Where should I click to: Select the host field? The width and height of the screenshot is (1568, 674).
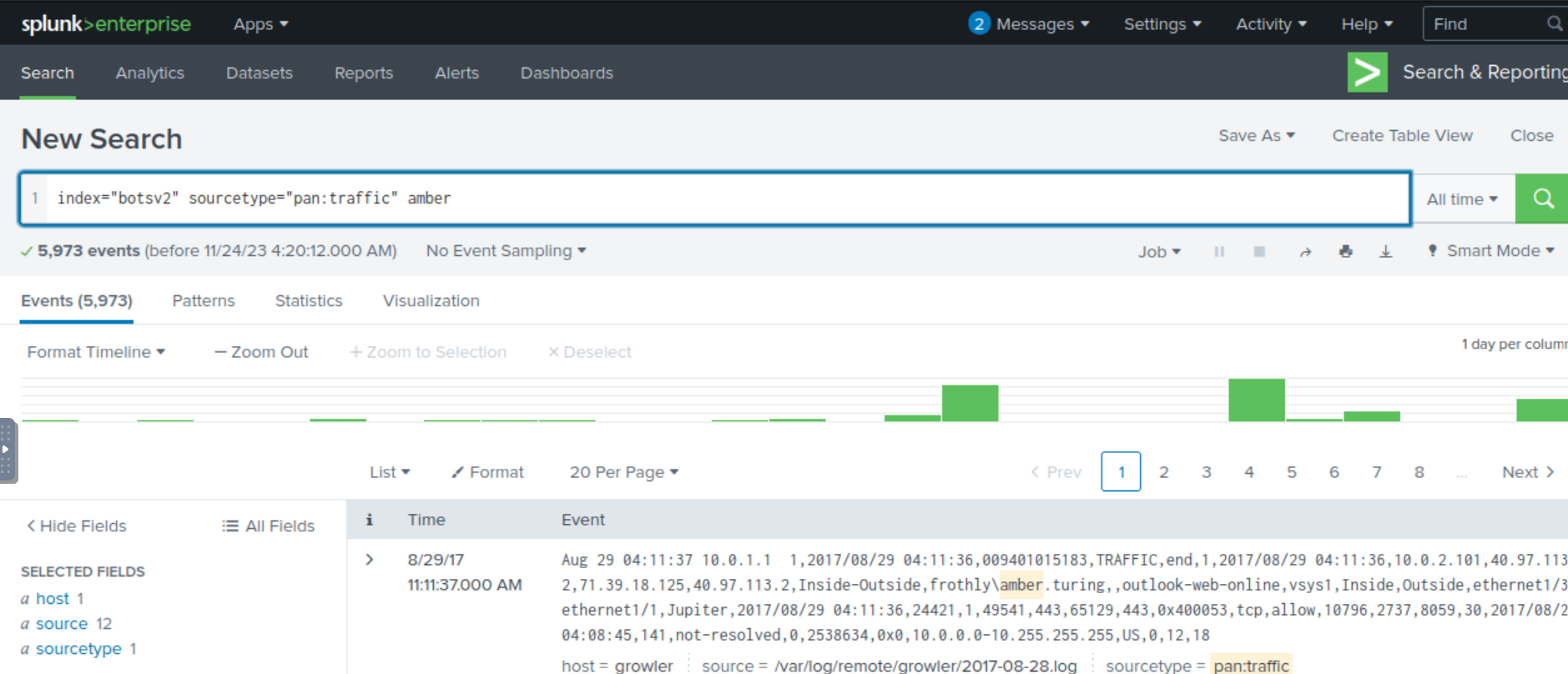pos(53,598)
